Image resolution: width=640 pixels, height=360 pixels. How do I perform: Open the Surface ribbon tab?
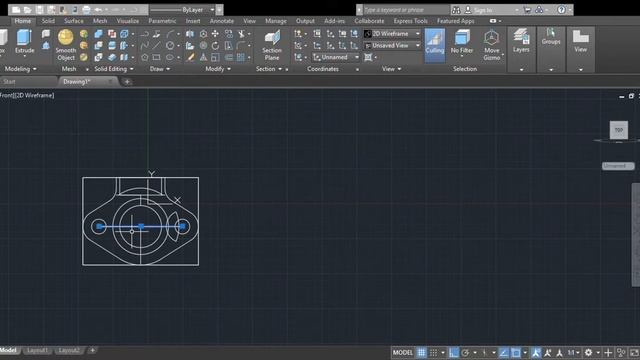tap(73, 21)
